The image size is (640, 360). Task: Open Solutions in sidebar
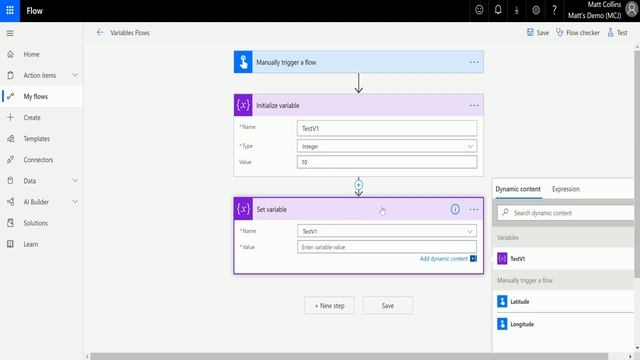coord(36,223)
